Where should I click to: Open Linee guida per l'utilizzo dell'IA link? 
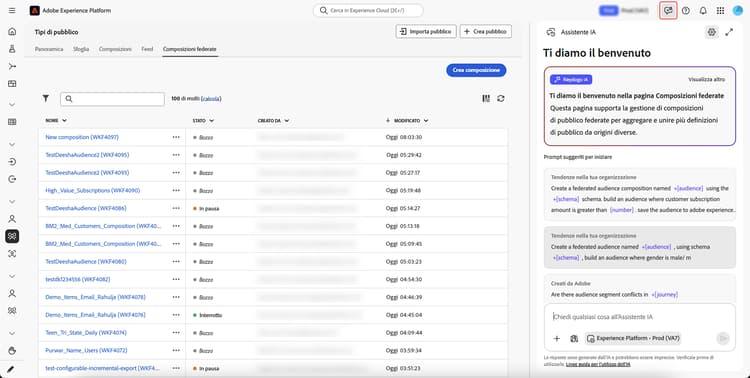click(598, 365)
